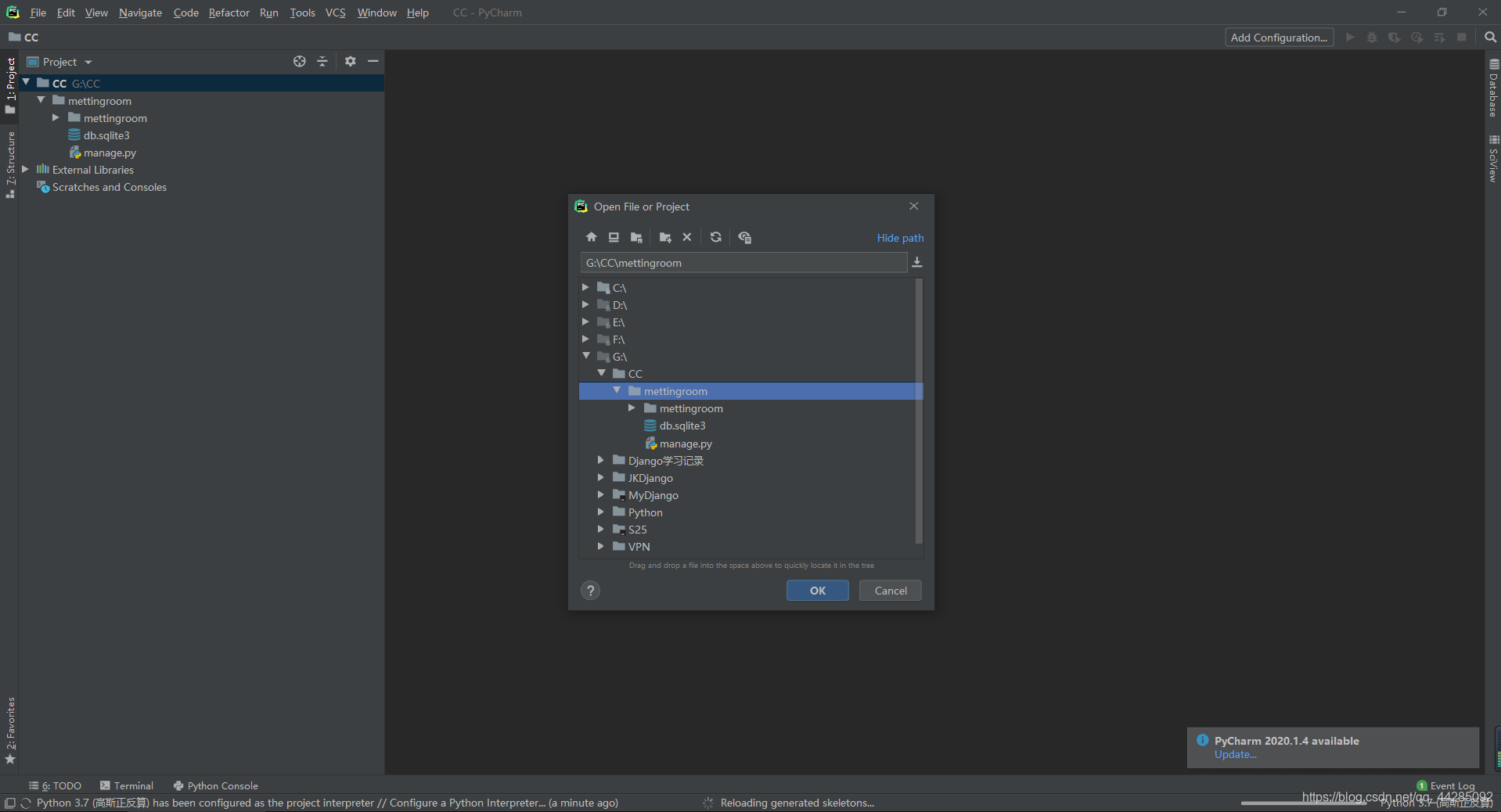Open the Navigate menu

140,13
